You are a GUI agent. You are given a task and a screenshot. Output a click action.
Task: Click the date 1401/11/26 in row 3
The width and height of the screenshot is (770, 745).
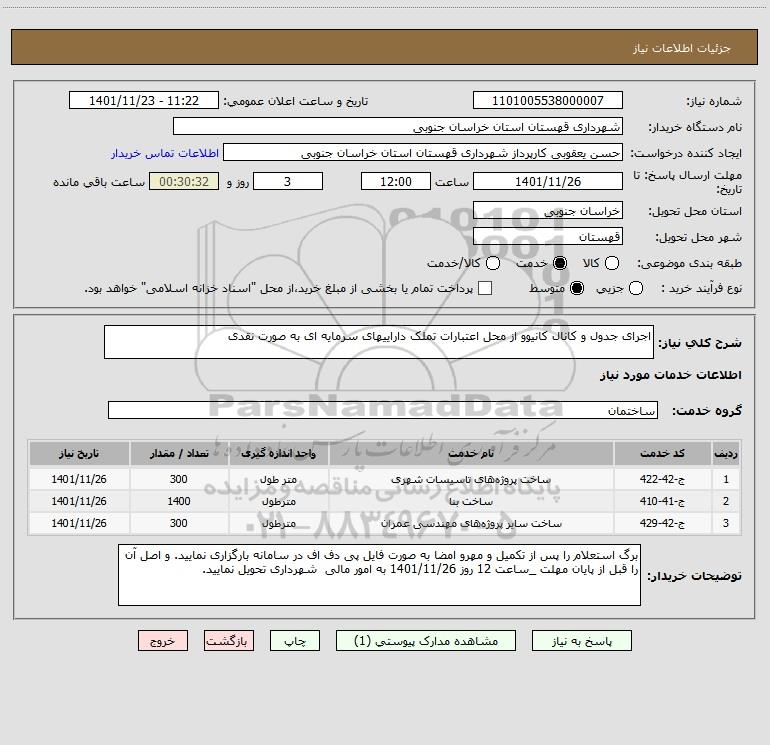79,524
